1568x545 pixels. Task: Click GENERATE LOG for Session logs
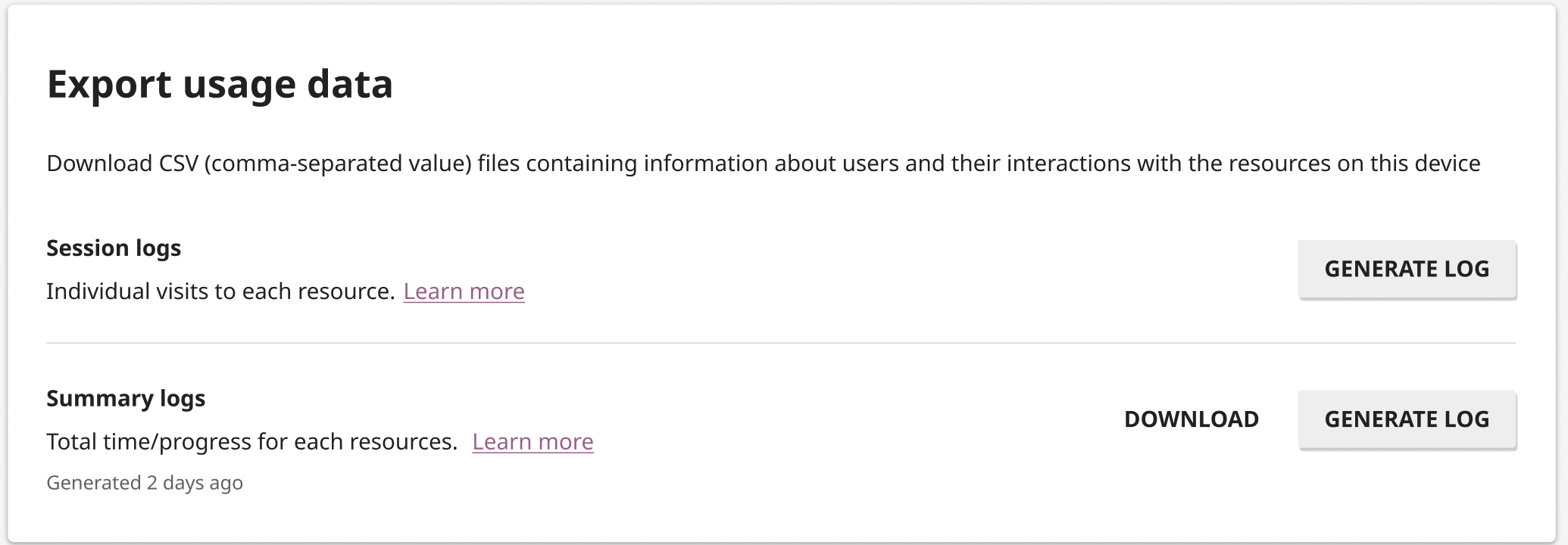[x=1406, y=269]
